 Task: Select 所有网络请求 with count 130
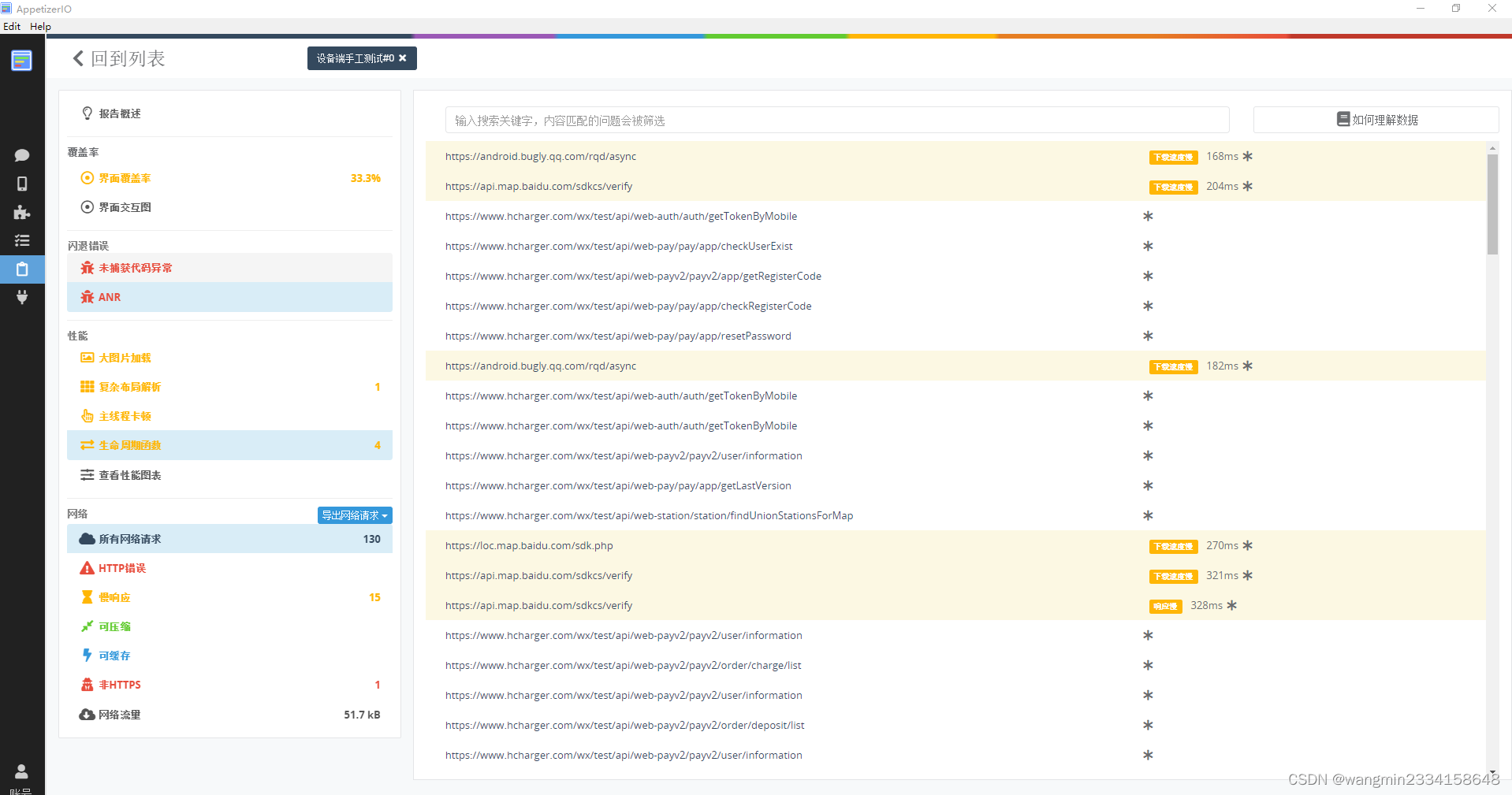[x=229, y=539]
